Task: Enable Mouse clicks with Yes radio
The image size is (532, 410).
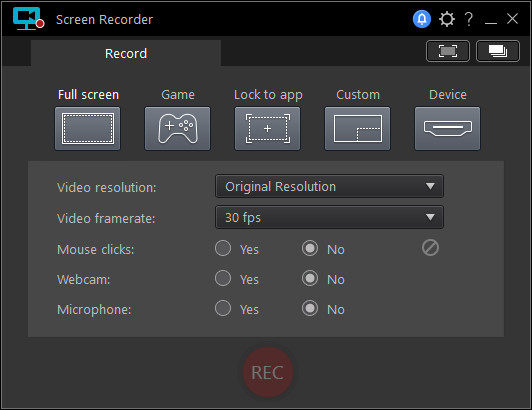Action: click(223, 248)
